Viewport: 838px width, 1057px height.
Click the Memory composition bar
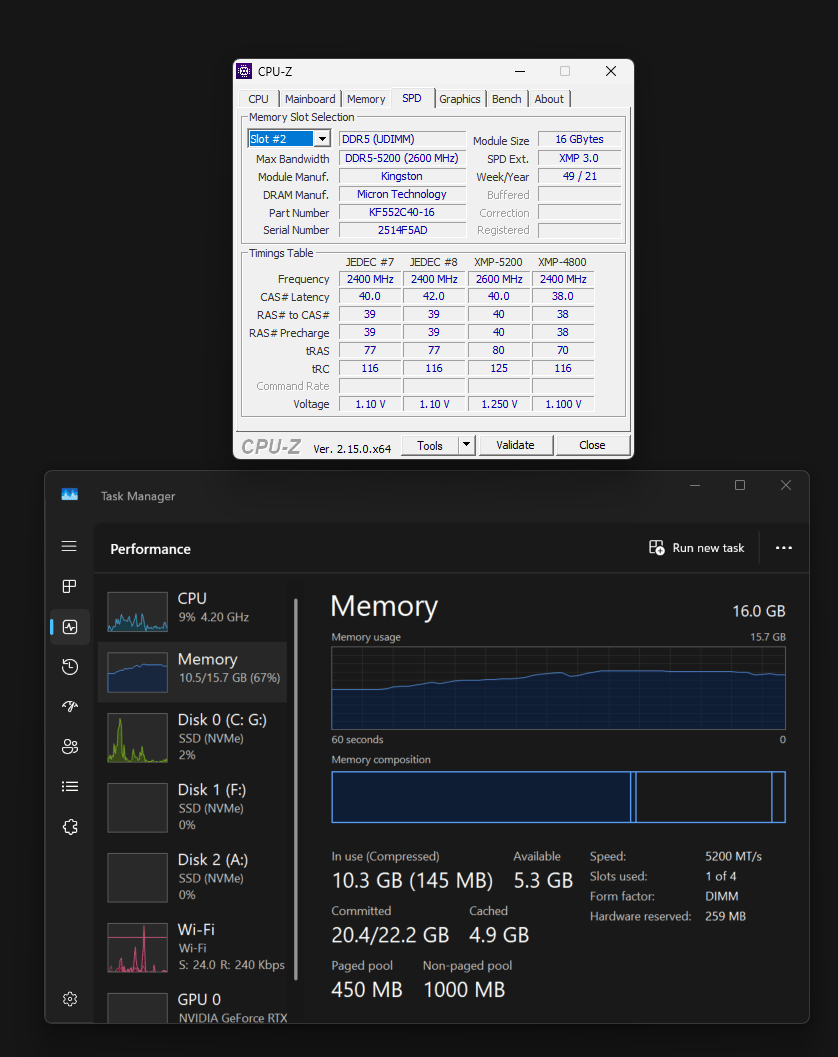558,797
